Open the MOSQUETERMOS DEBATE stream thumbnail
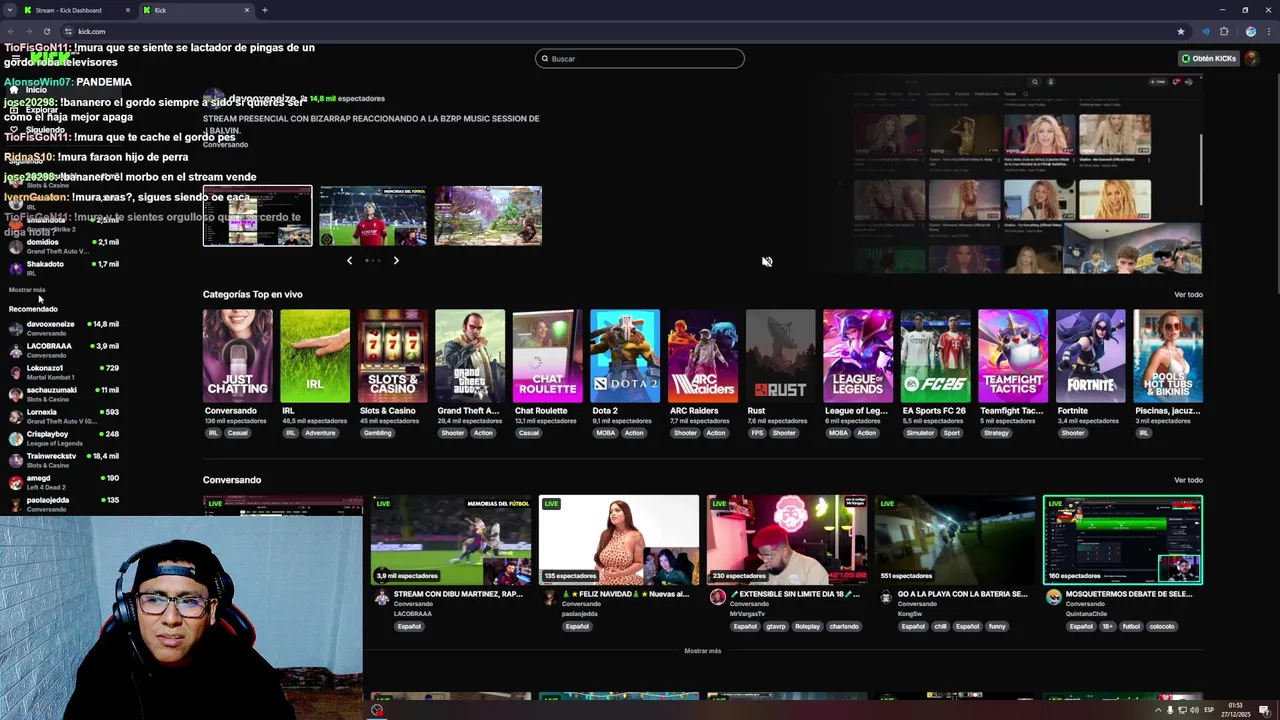 point(1123,540)
